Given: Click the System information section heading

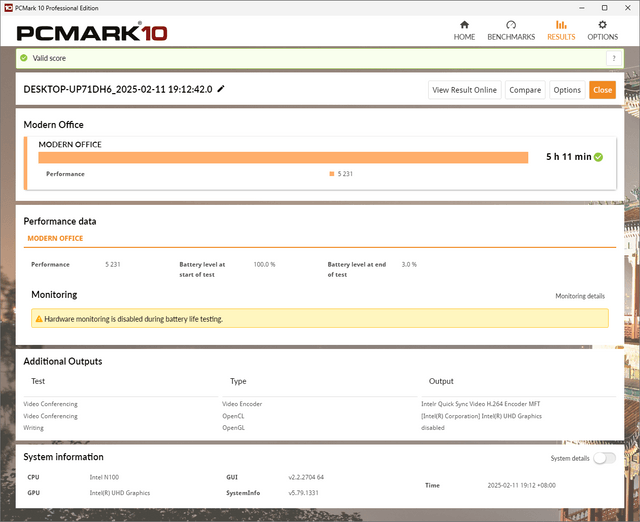Looking at the screenshot, I should pos(63,457).
